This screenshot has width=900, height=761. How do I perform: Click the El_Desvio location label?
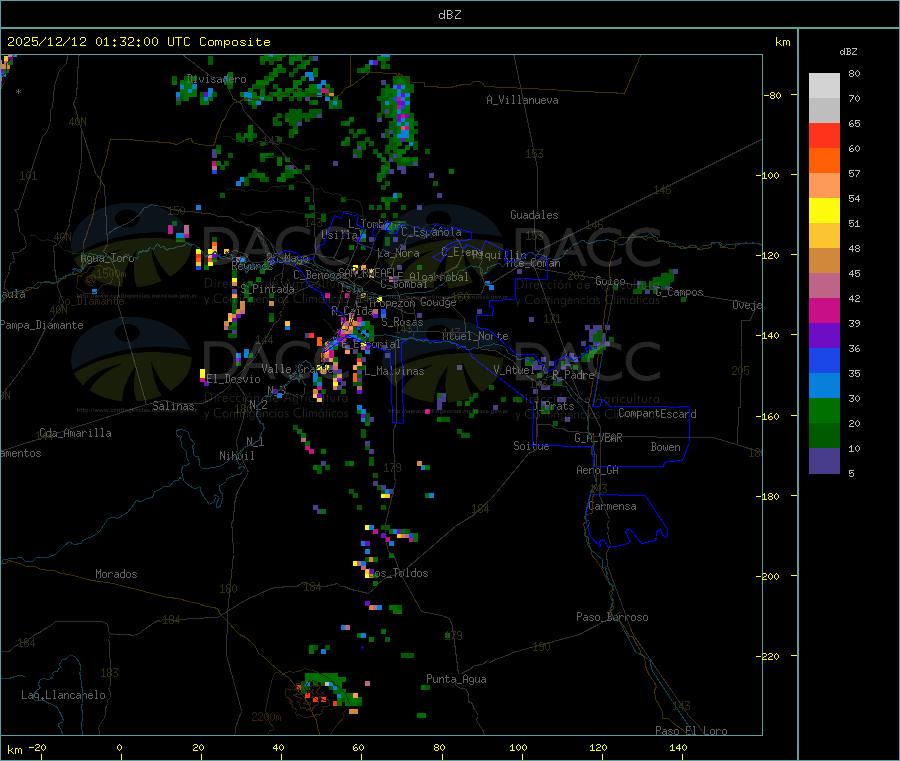[x=233, y=379]
